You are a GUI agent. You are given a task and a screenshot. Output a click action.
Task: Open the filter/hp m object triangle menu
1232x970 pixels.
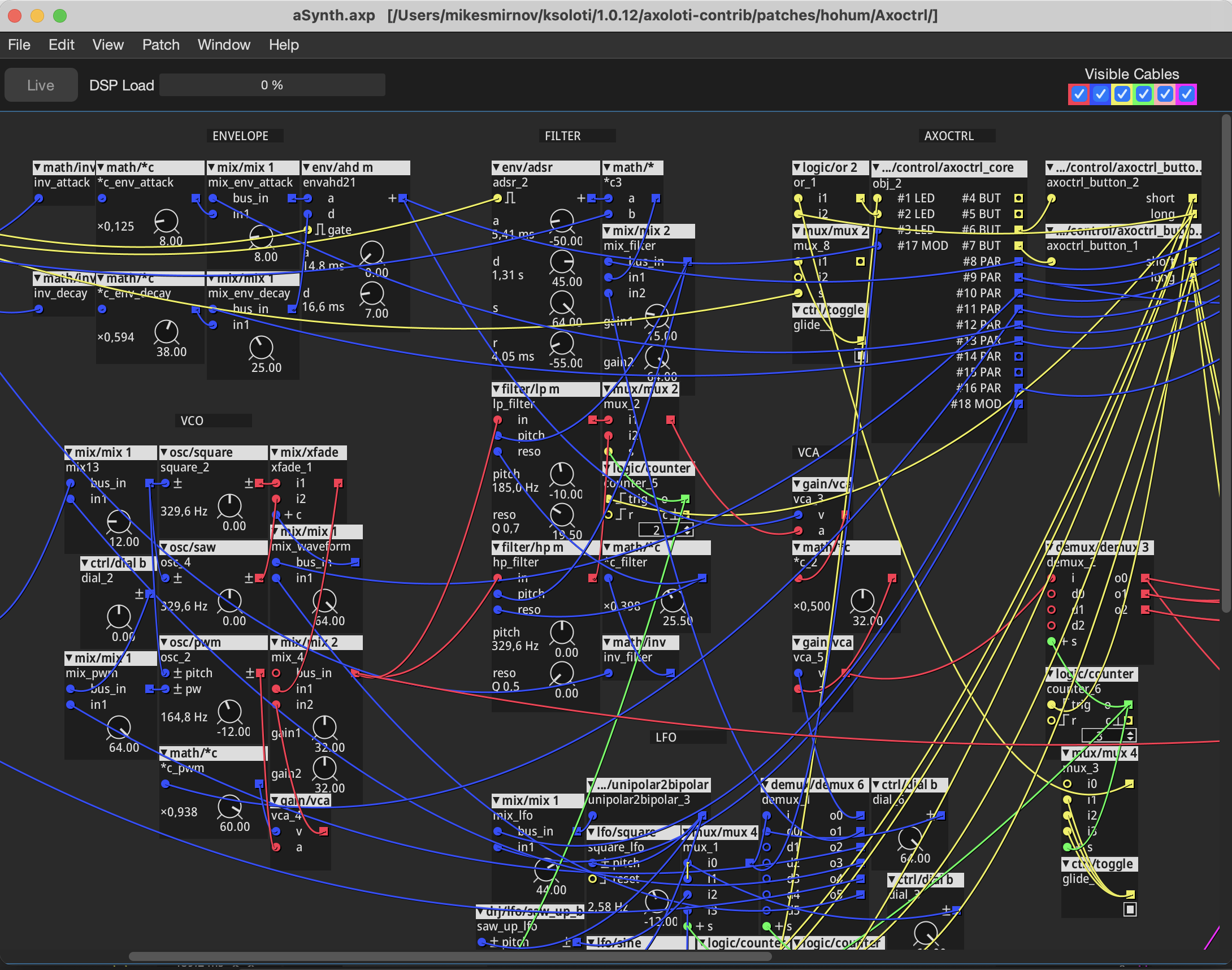pyautogui.click(x=496, y=548)
